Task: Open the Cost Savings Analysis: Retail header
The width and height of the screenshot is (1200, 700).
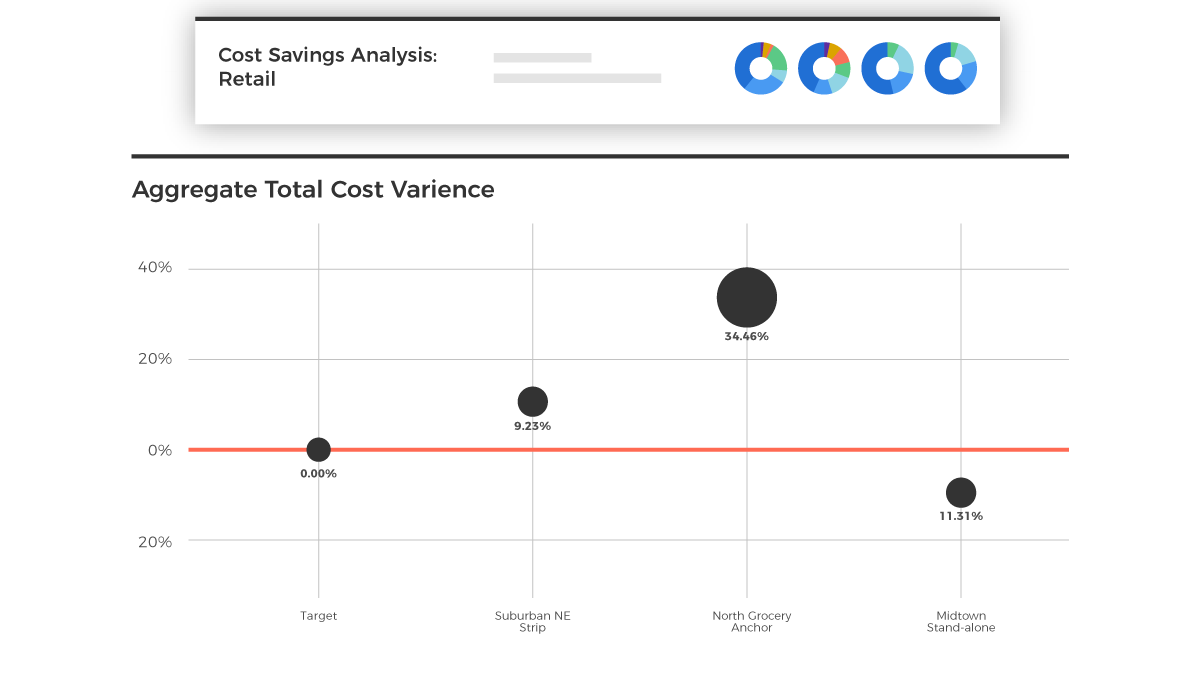Action: tap(329, 67)
